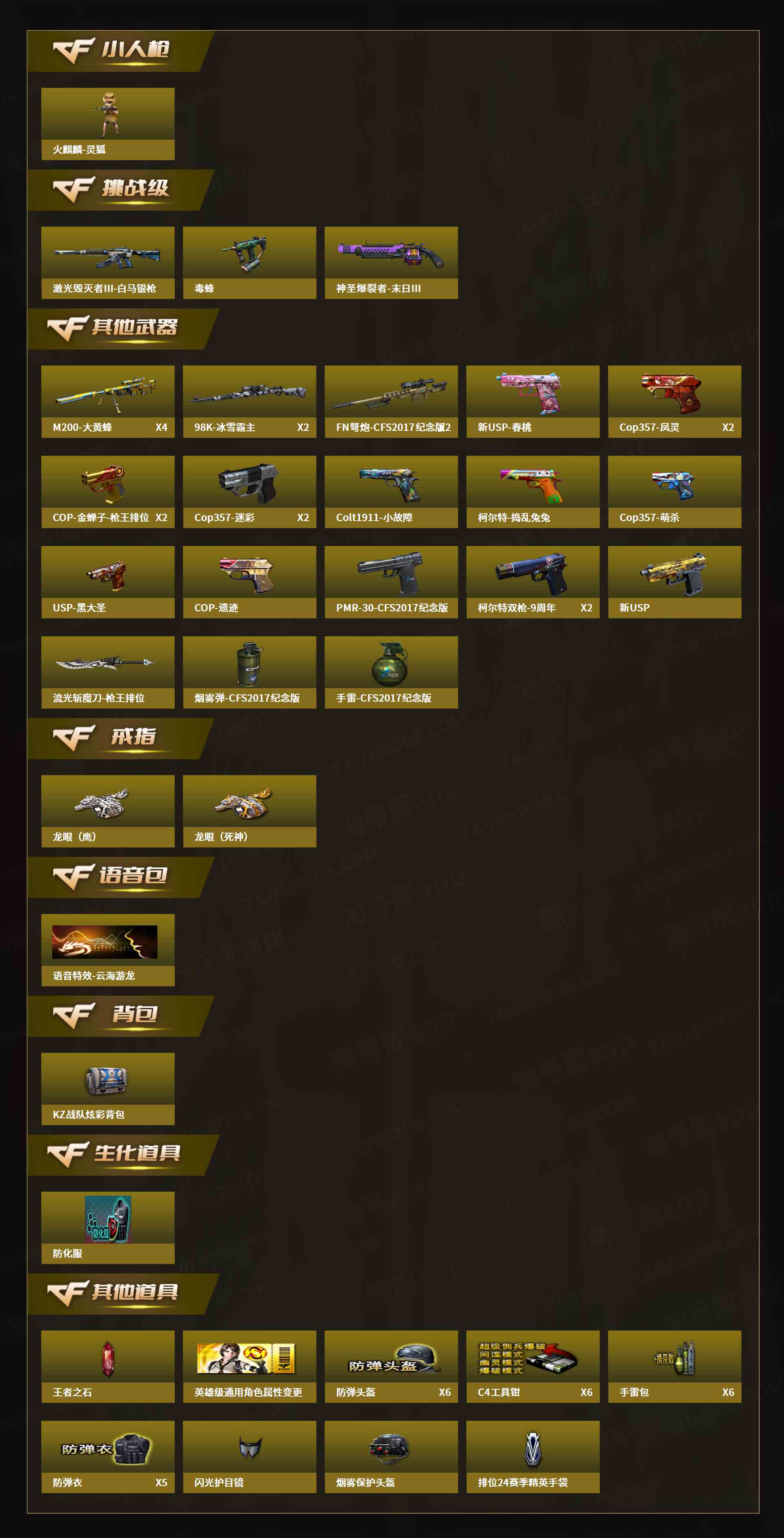The height and width of the screenshot is (1538, 784).
Task: Choose the 龙眼（死神）ring item
Action: [249, 811]
